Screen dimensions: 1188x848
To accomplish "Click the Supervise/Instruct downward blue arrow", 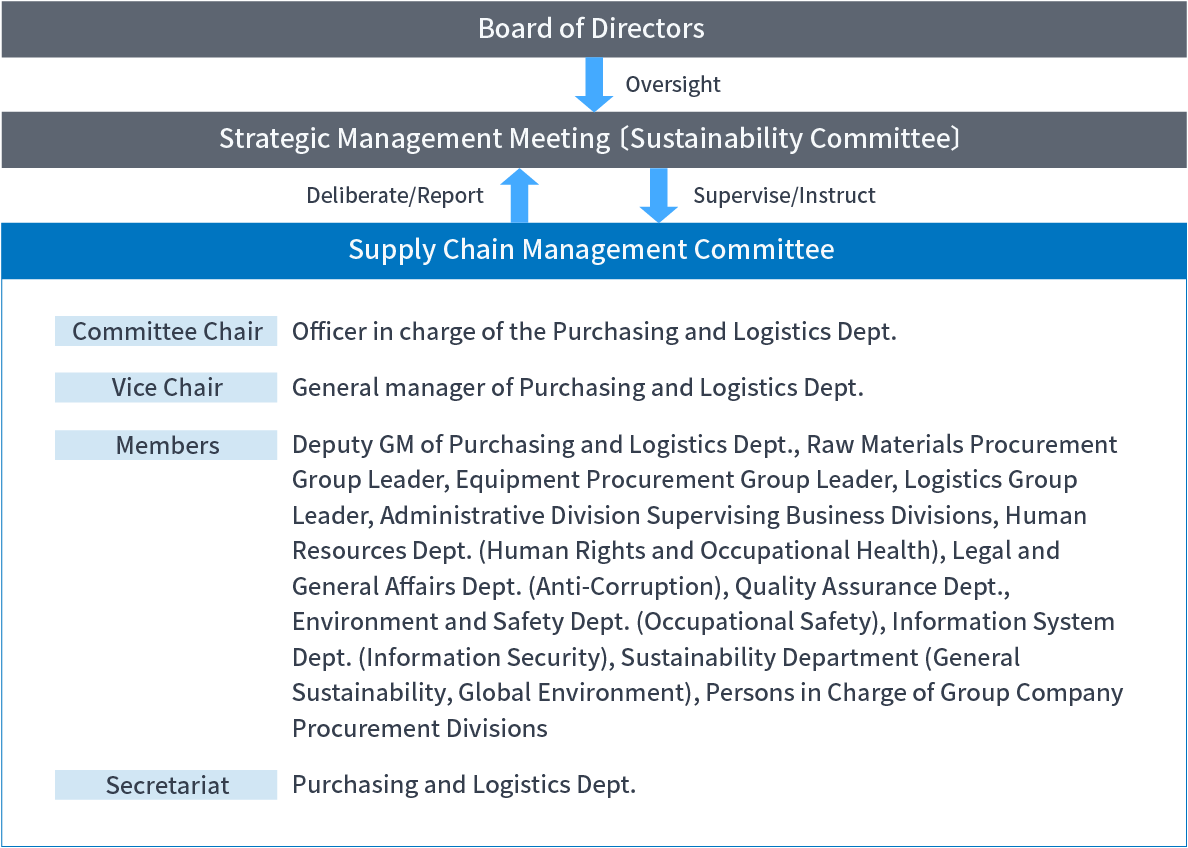I will [x=658, y=196].
